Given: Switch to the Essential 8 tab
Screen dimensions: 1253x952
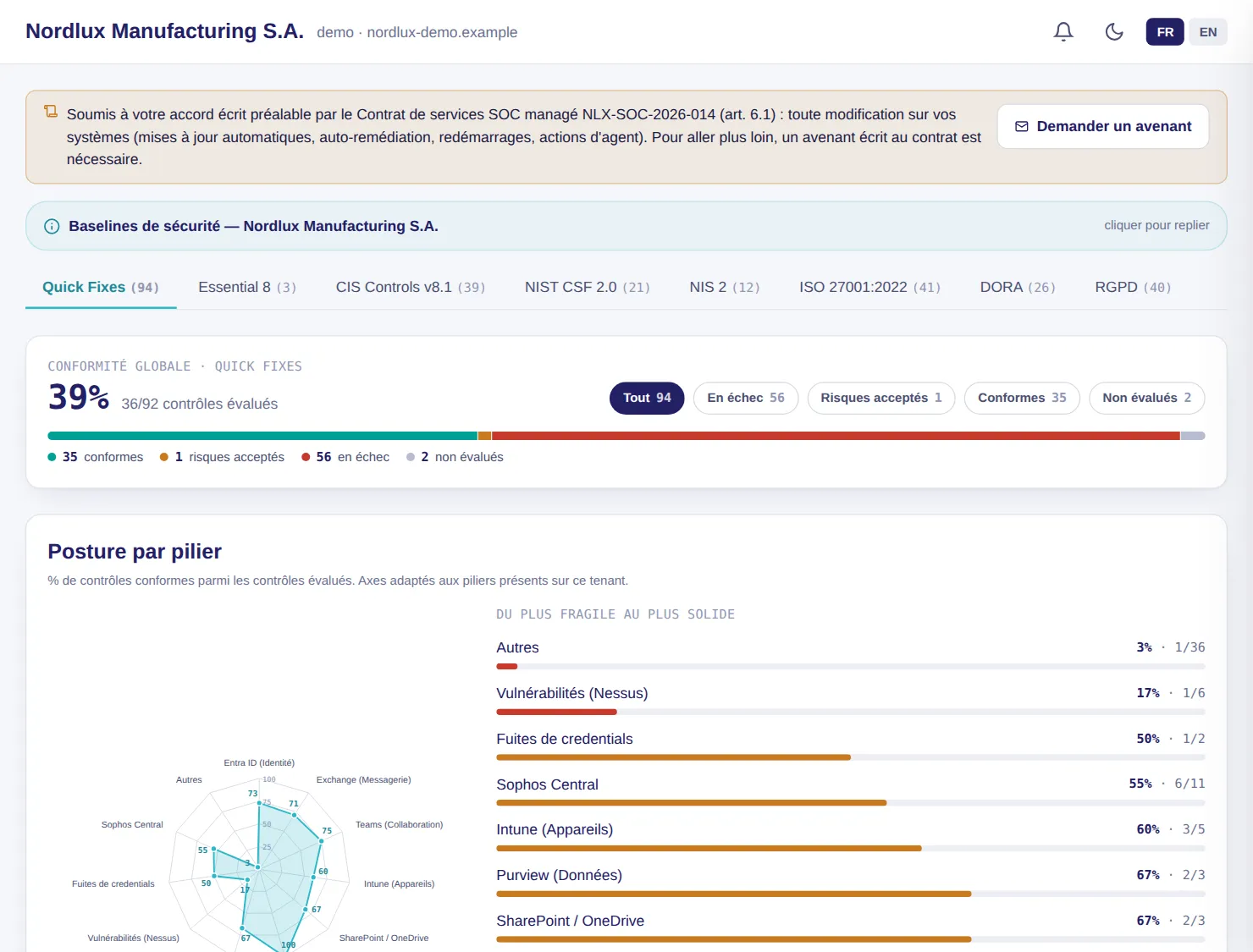Looking at the screenshot, I should click(247, 288).
